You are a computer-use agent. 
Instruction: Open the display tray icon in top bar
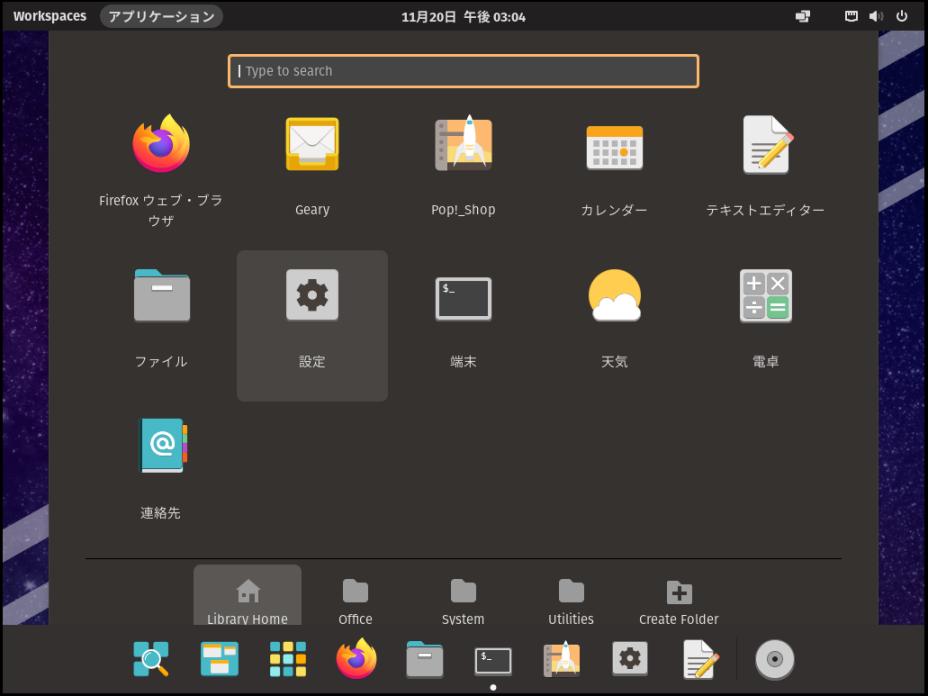[x=803, y=17]
